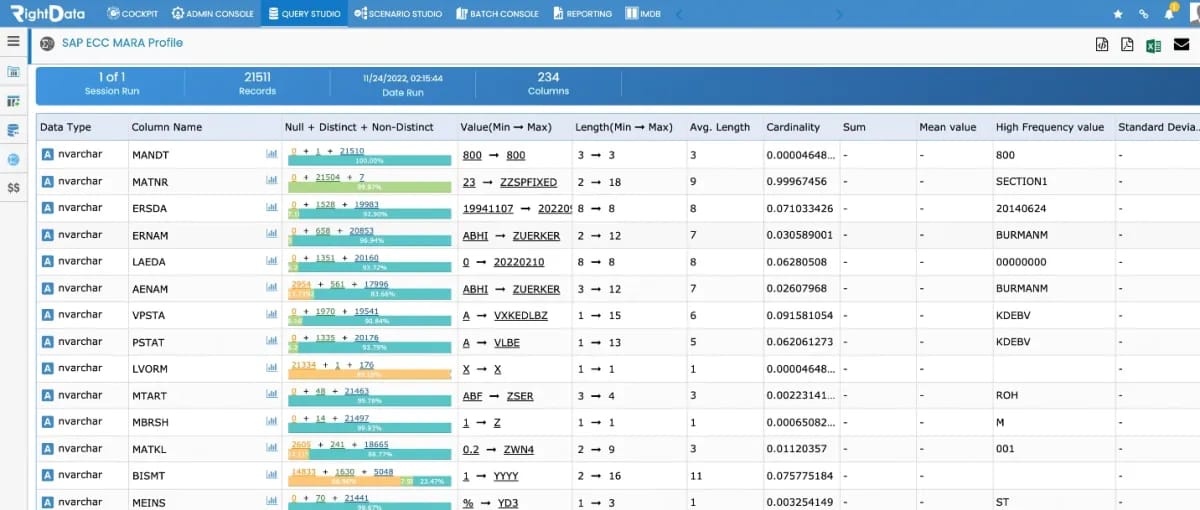Open chart icon for MTART column
This screenshot has width=1200, height=510.
[x=271, y=394]
